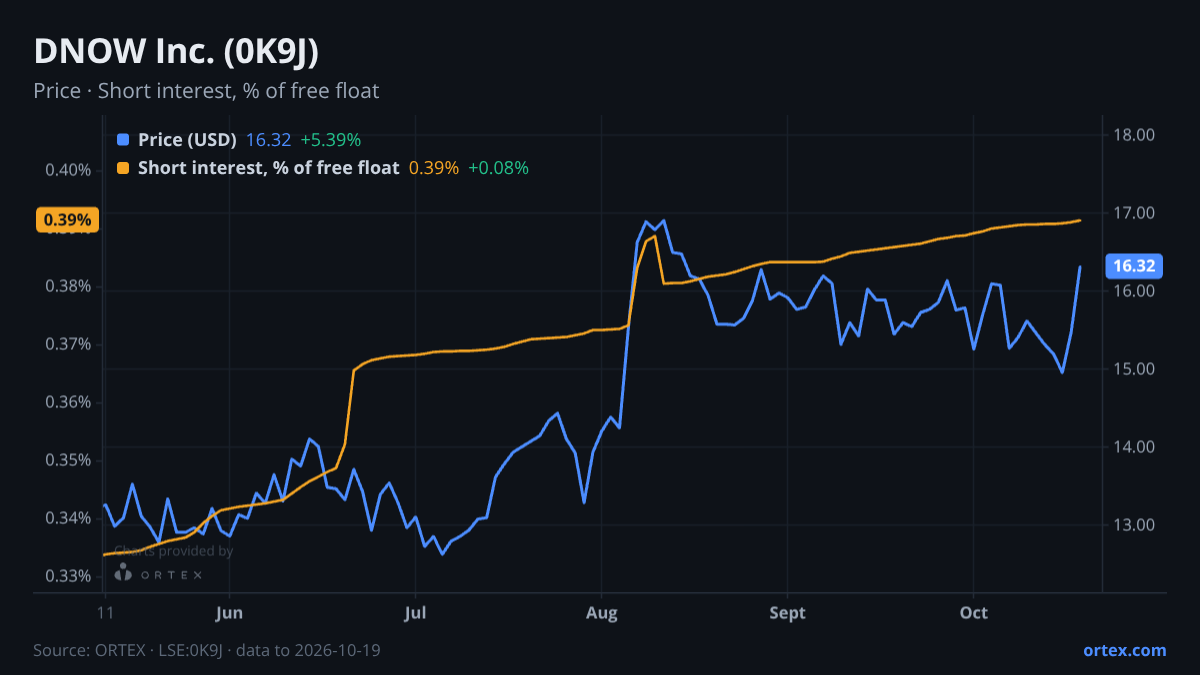The height and width of the screenshot is (675, 1200).
Task: Click the 0.34% left-axis label
Action: coord(69,519)
